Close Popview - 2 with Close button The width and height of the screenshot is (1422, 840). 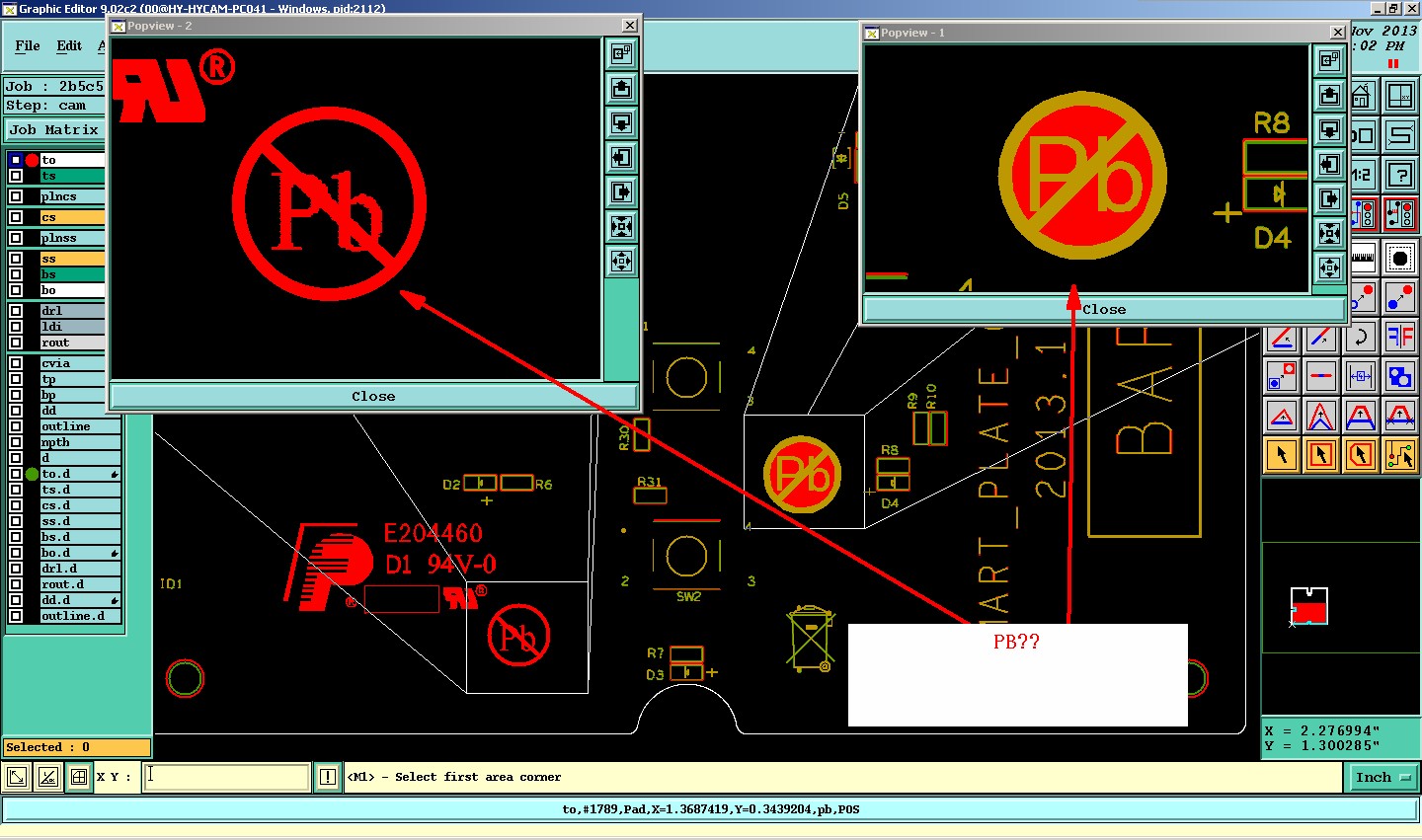[x=373, y=396]
